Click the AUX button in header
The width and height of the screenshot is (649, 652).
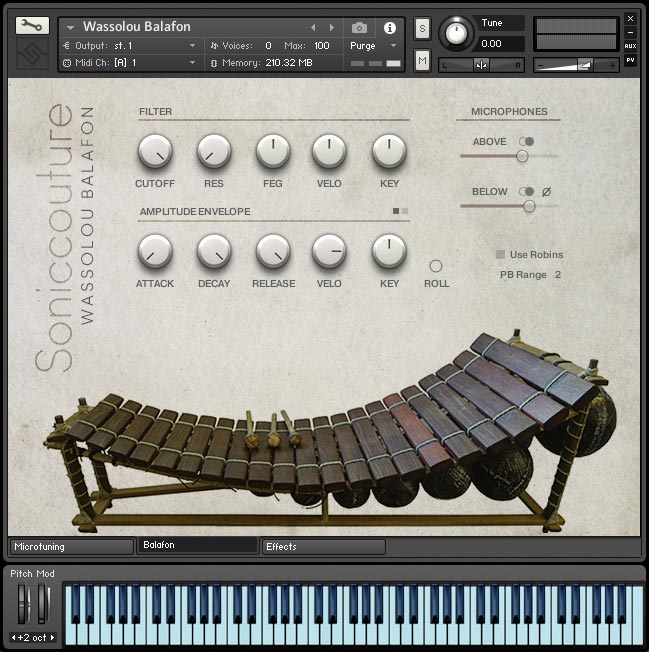pyautogui.click(x=630, y=46)
